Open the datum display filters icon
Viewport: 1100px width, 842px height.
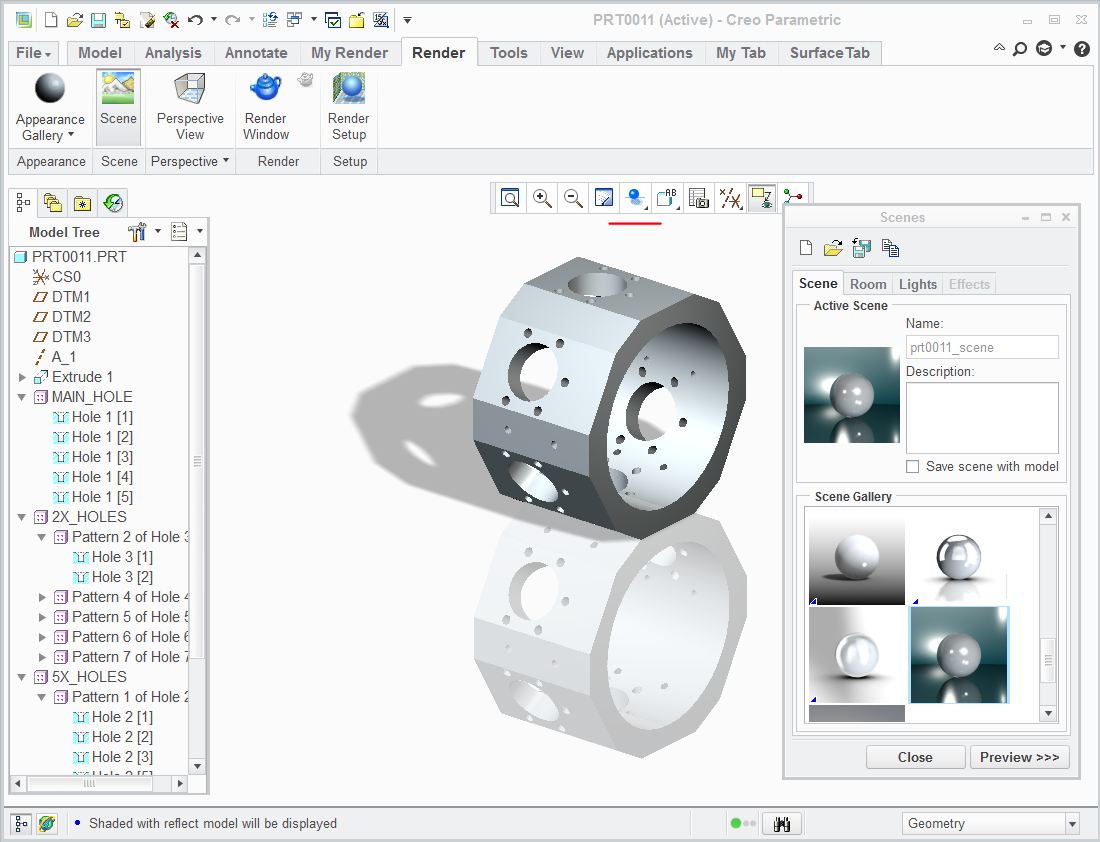(730, 199)
